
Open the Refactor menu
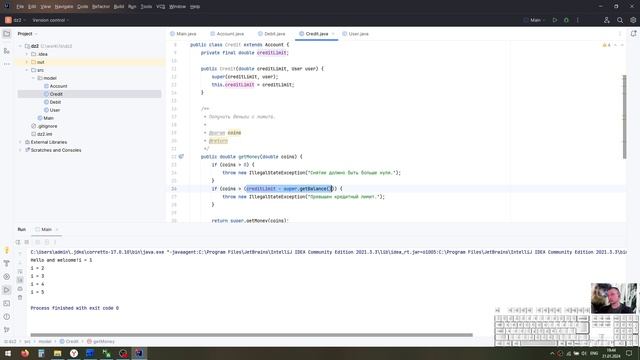101,7
